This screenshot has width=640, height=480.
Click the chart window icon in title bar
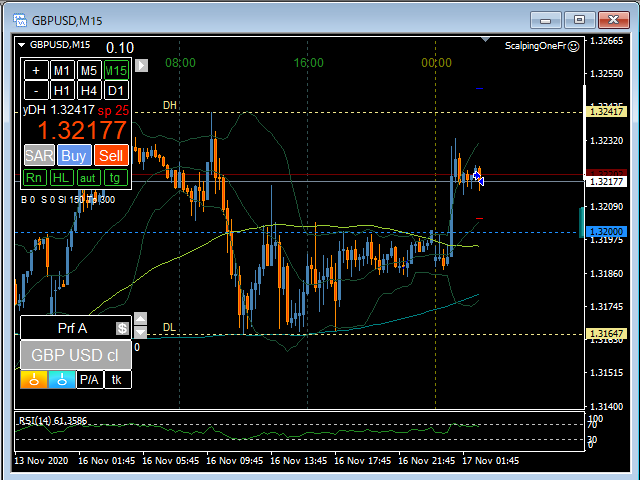20,20
